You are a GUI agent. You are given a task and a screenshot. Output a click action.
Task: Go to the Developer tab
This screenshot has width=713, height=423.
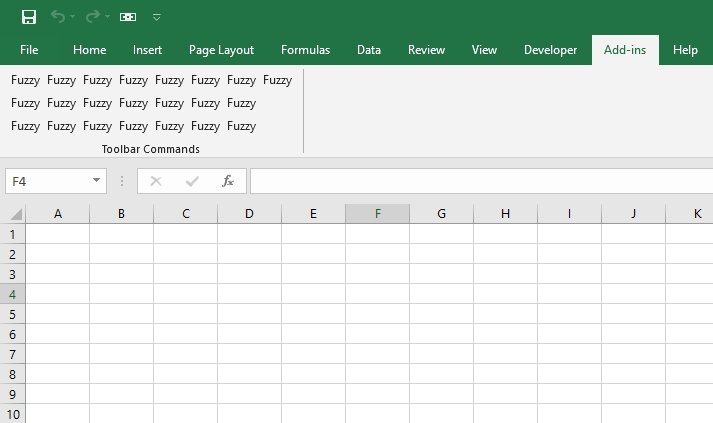550,50
